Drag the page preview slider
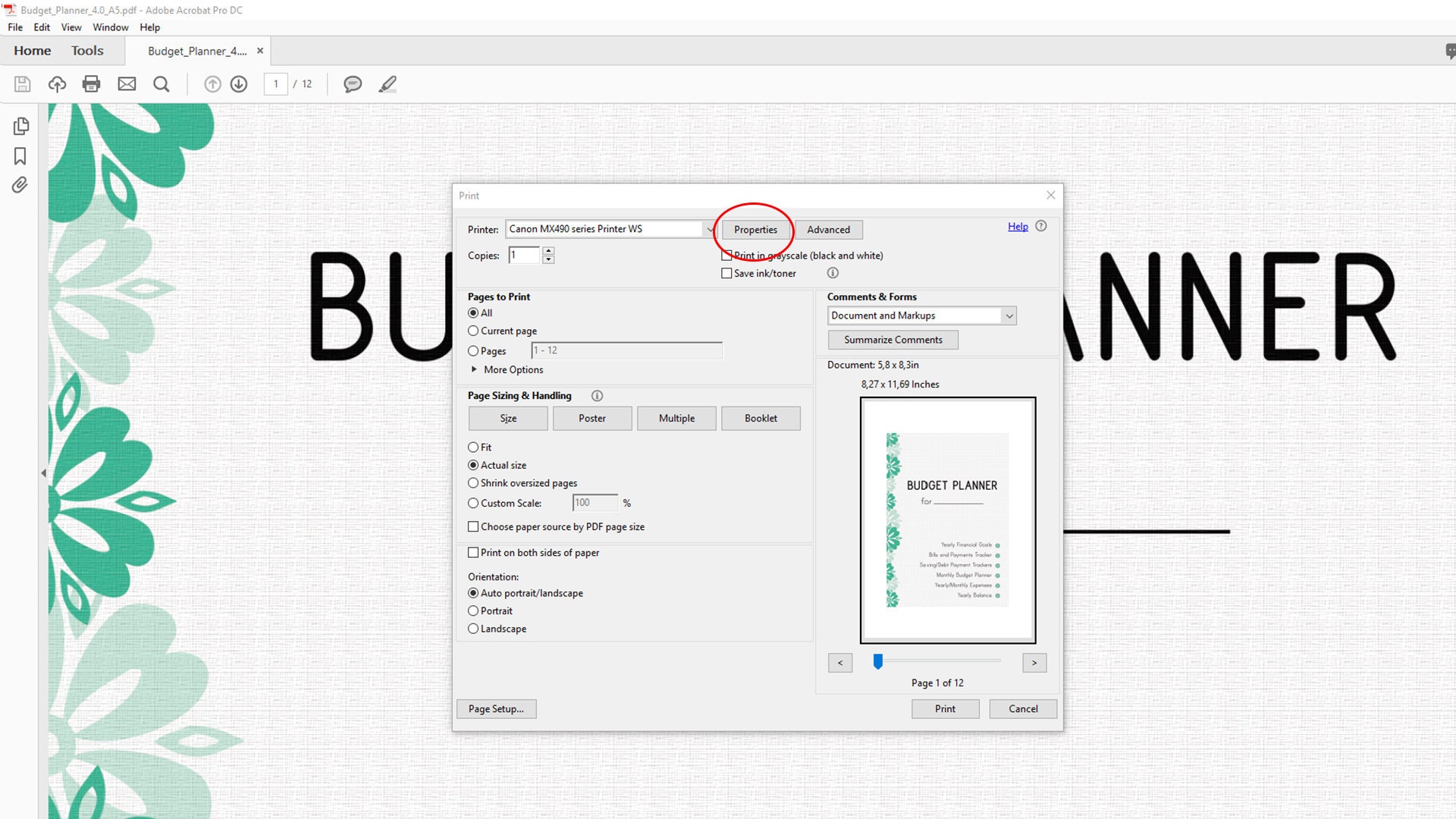 [878, 661]
